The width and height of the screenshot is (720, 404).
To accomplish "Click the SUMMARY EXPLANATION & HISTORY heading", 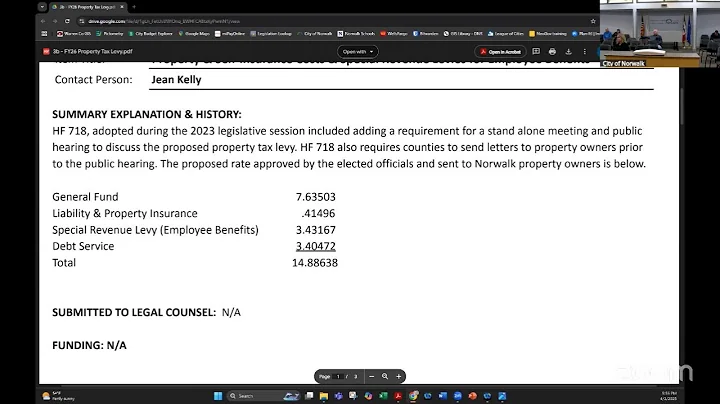I will pos(146,114).
